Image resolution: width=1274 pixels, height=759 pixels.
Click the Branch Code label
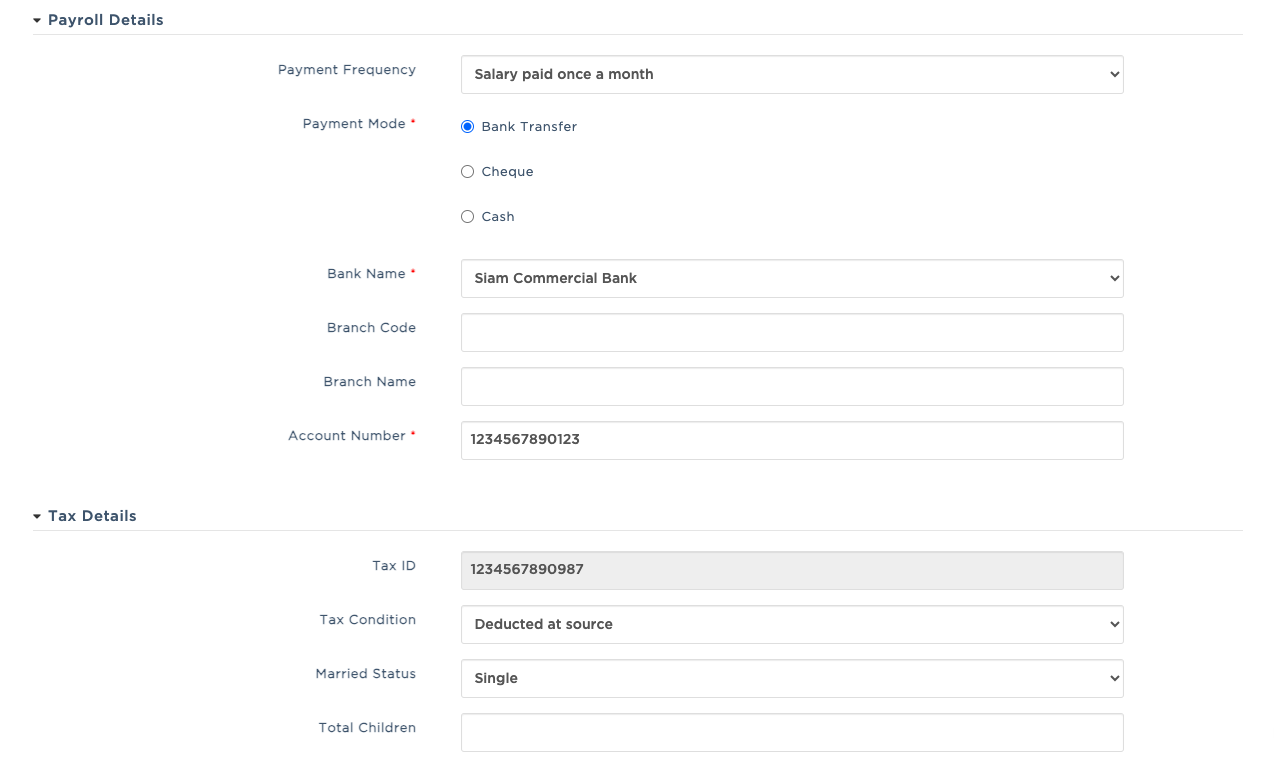pos(371,328)
